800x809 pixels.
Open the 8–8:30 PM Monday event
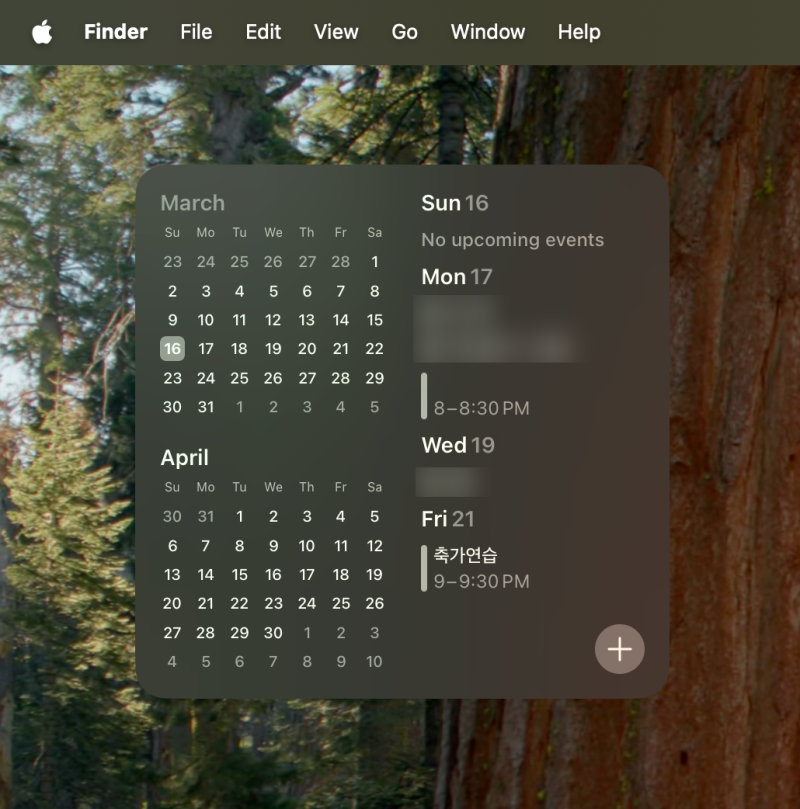476,396
